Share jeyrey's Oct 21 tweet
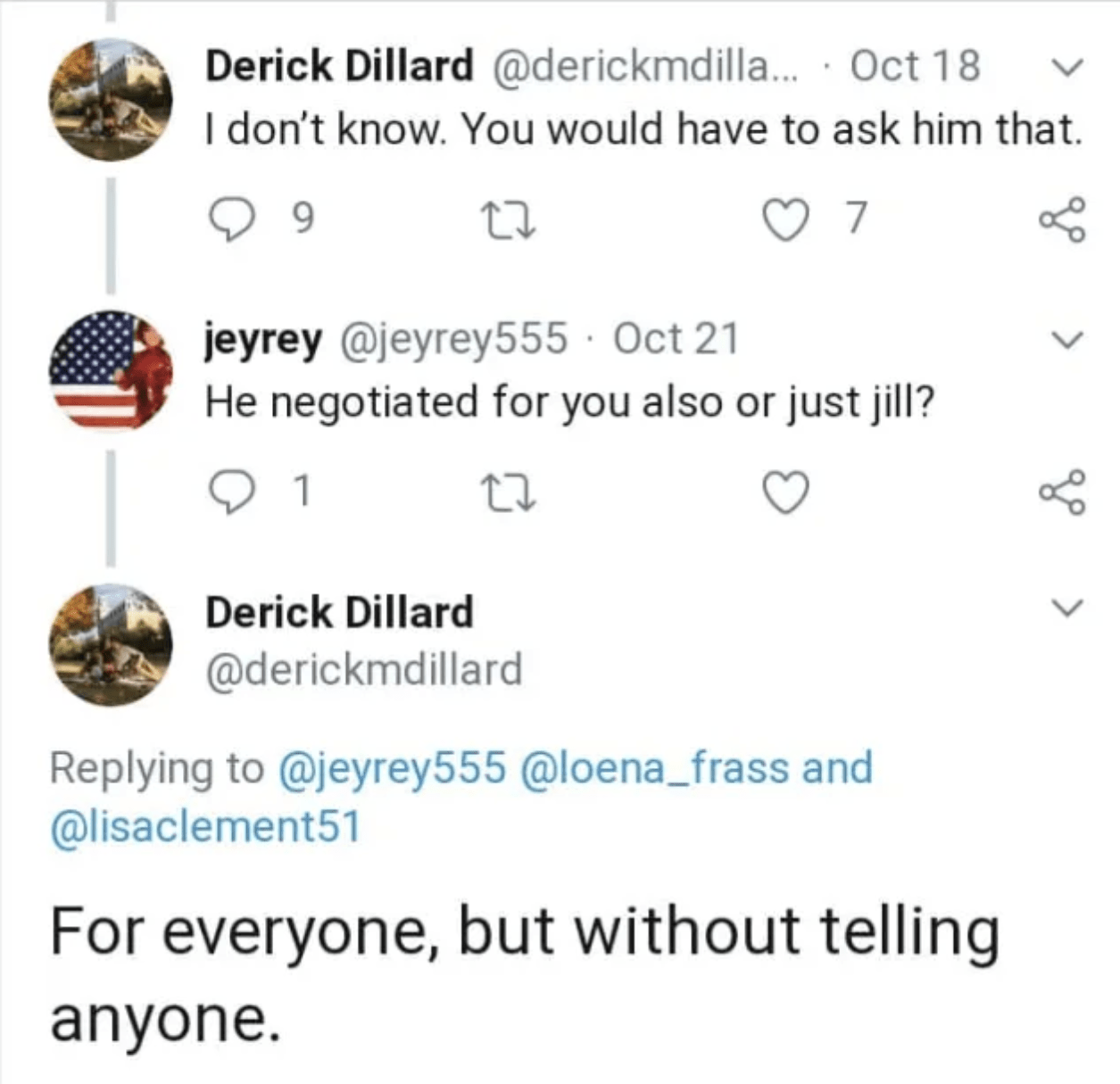Viewport: 1120px width, 1084px height. [1063, 492]
